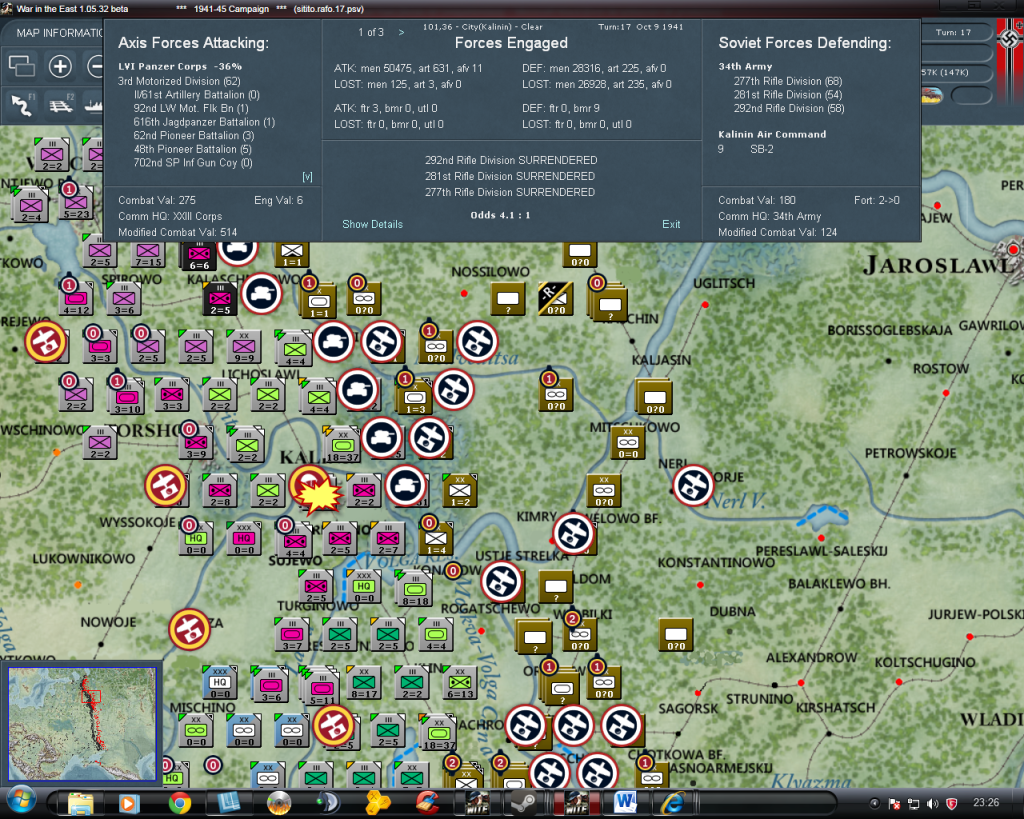This screenshot has height=819, width=1024.
Task: Open Windows Start menu orb
Action: [21, 801]
